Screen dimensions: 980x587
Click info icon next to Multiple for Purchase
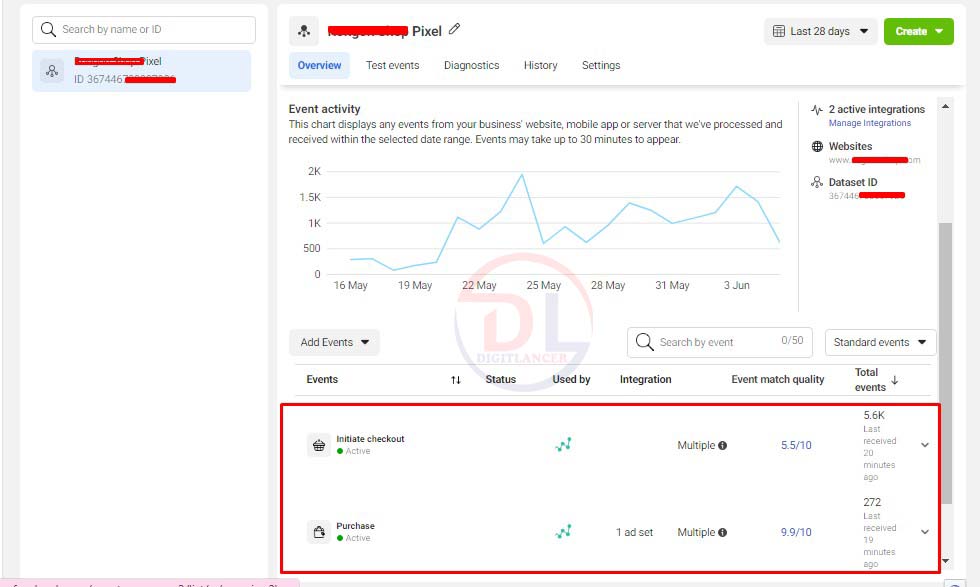pos(722,533)
